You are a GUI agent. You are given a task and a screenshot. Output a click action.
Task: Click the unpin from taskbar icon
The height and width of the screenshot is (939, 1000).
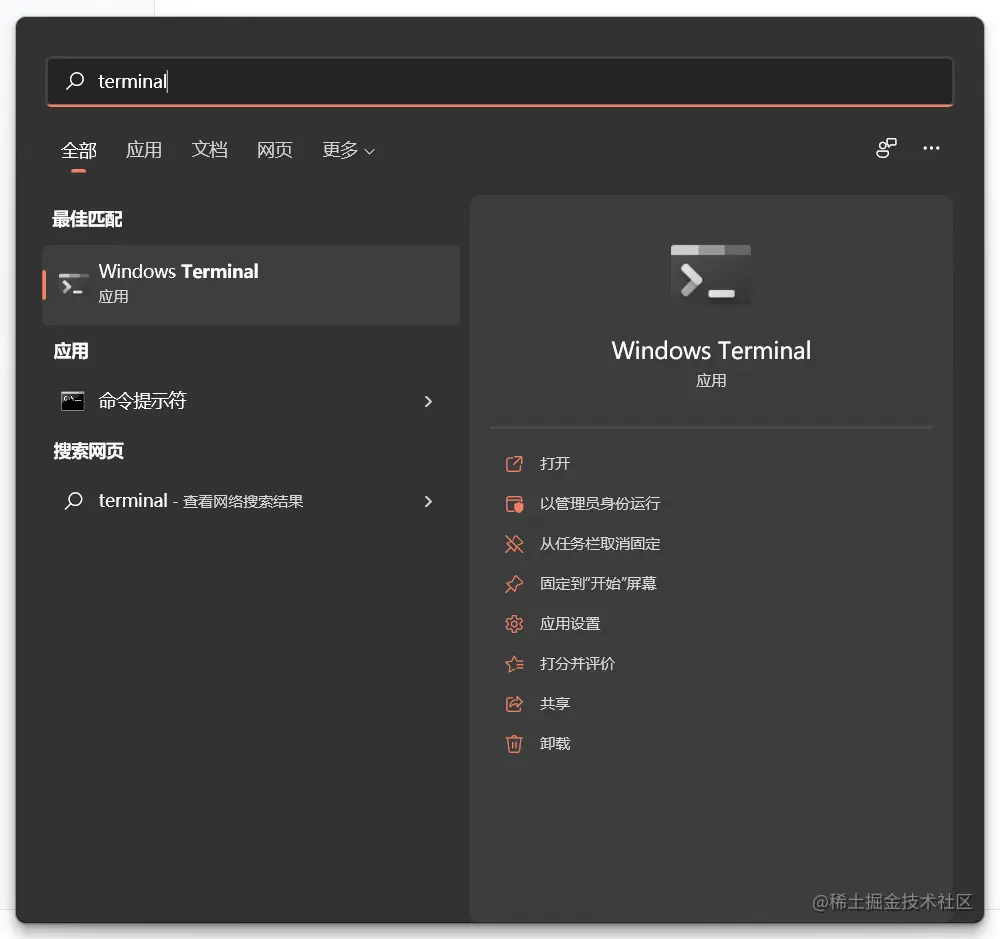514,543
